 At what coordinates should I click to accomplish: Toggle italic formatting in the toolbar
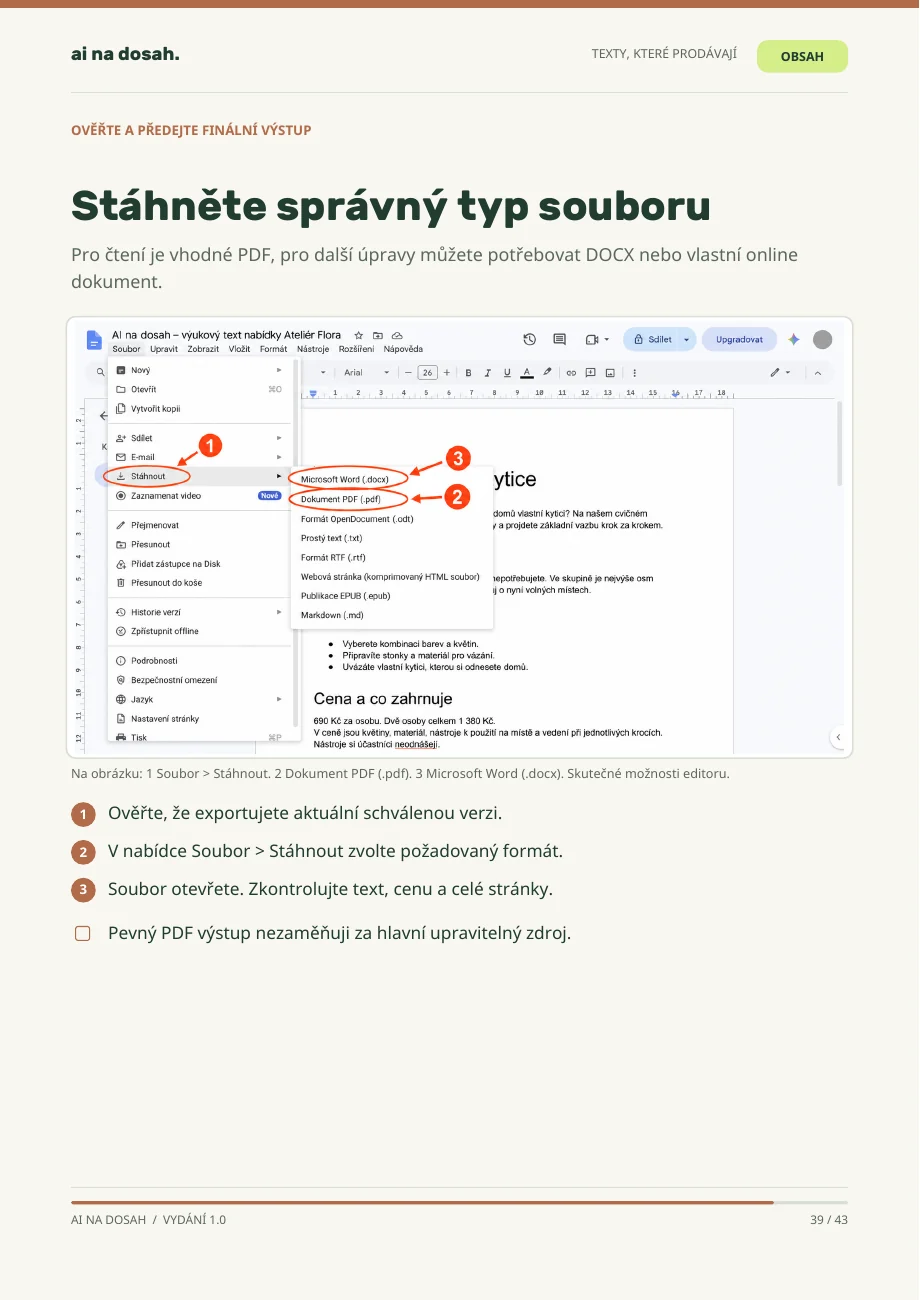(487, 372)
